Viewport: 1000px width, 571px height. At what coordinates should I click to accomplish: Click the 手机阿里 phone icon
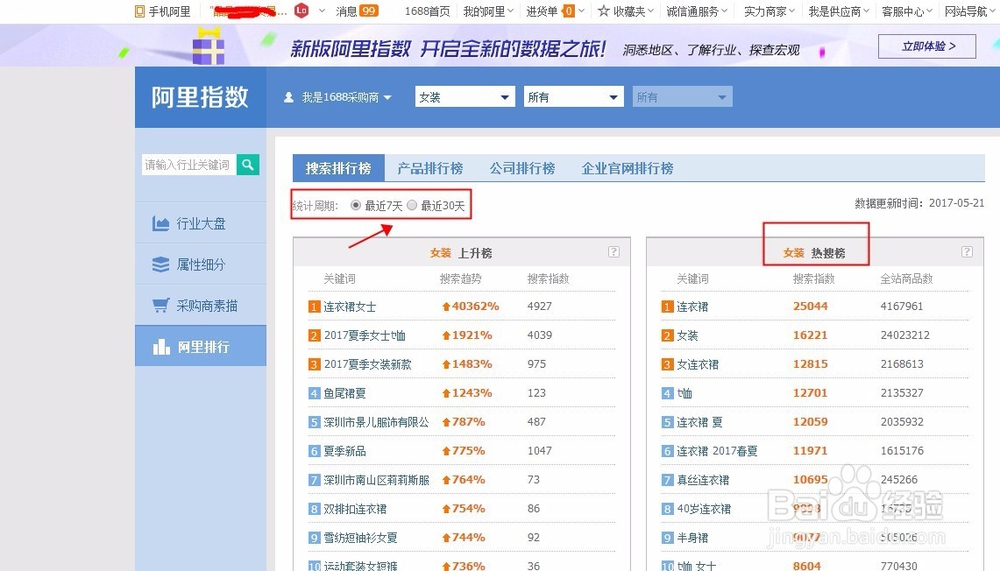[140, 11]
